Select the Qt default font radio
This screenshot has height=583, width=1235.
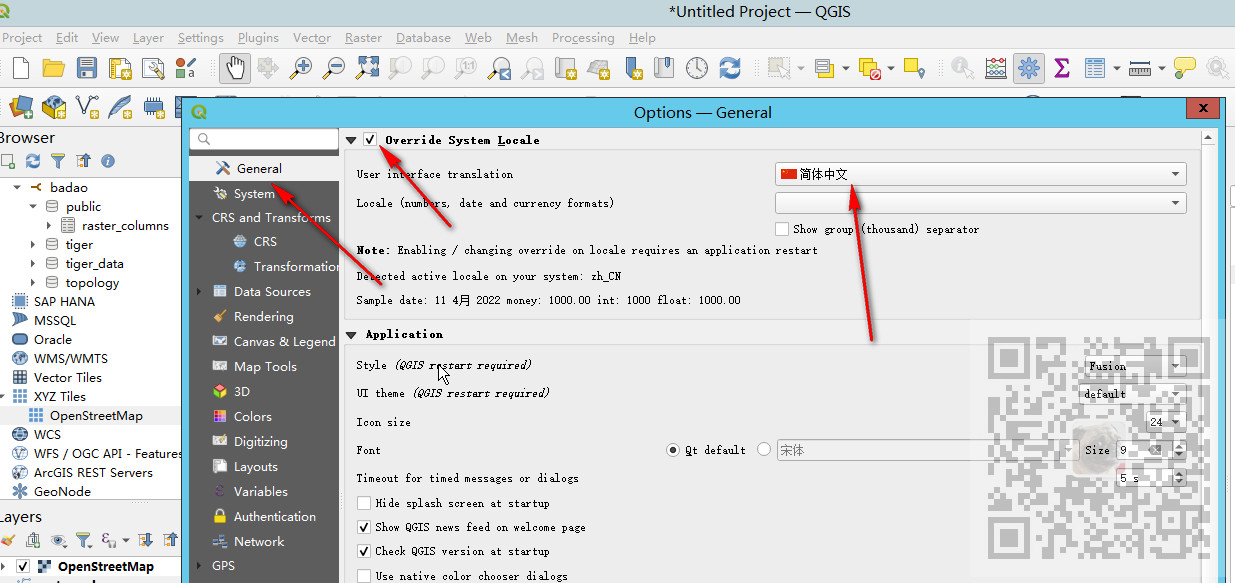click(x=673, y=450)
